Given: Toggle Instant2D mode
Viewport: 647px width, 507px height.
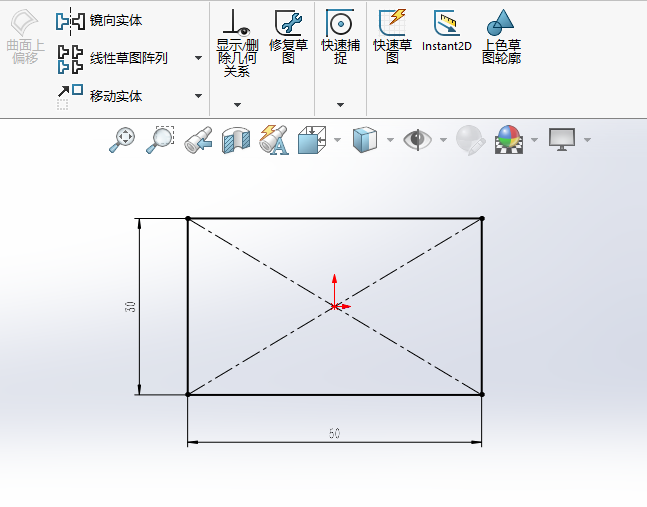Looking at the screenshot, I should click(x=447, y=31).
